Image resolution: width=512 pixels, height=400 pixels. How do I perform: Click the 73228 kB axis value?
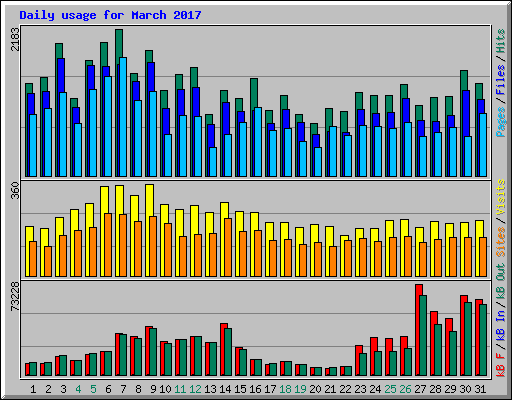coord(15,297)
